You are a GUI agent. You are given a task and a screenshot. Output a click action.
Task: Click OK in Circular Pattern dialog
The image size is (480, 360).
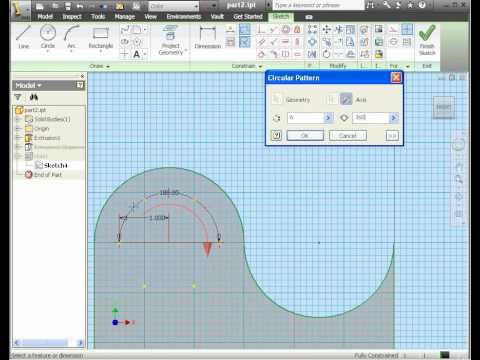click(305, 136)
